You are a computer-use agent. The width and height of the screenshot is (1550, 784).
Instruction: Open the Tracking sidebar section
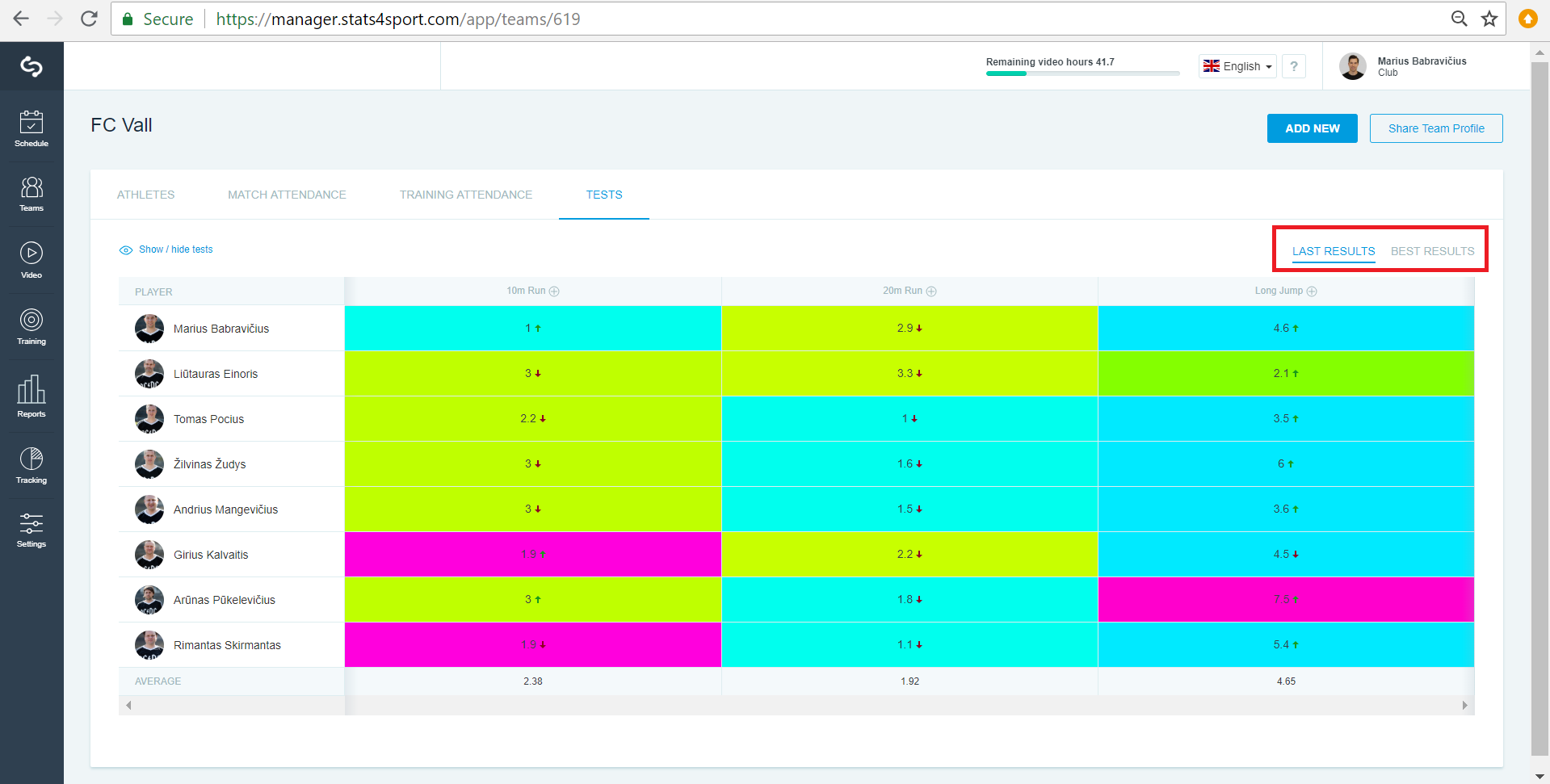[32, 466]
